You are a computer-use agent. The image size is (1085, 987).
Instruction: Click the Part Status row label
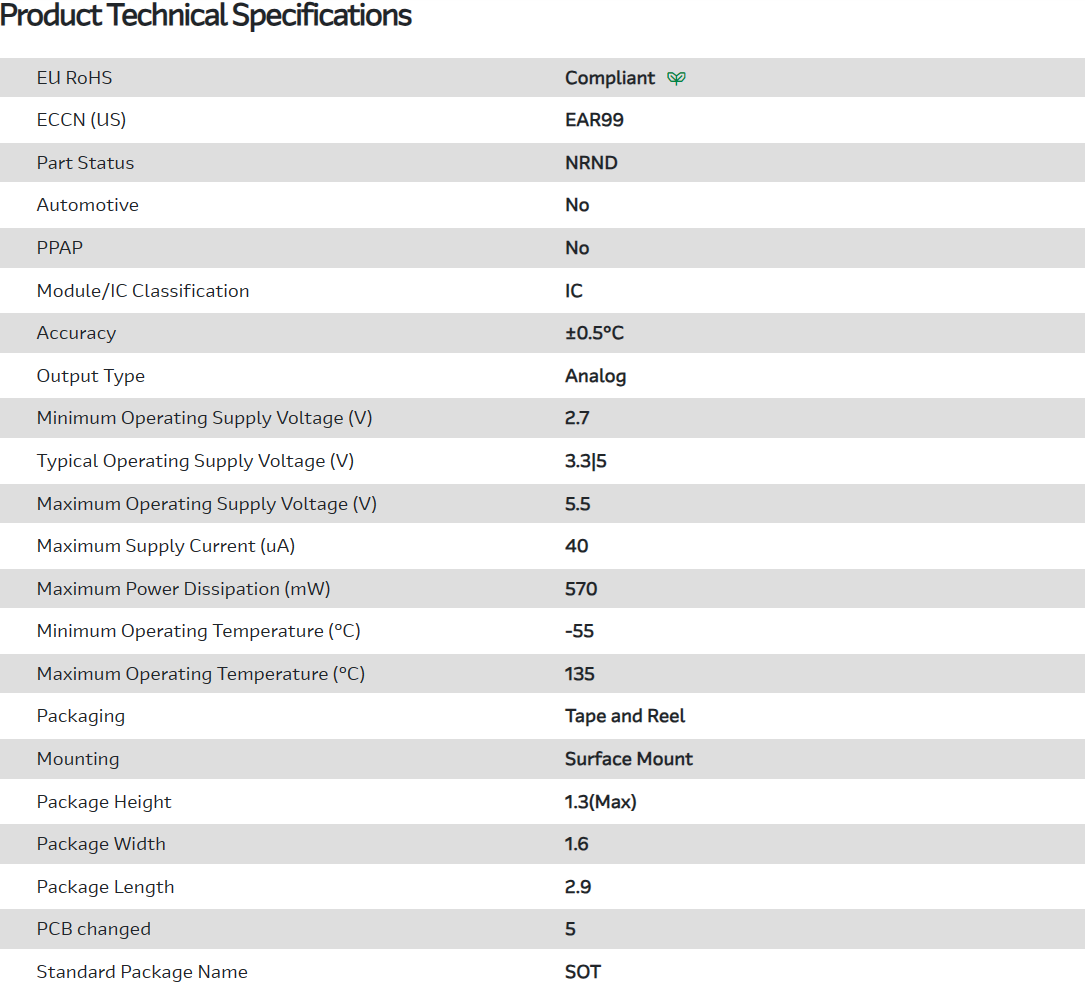85,163
